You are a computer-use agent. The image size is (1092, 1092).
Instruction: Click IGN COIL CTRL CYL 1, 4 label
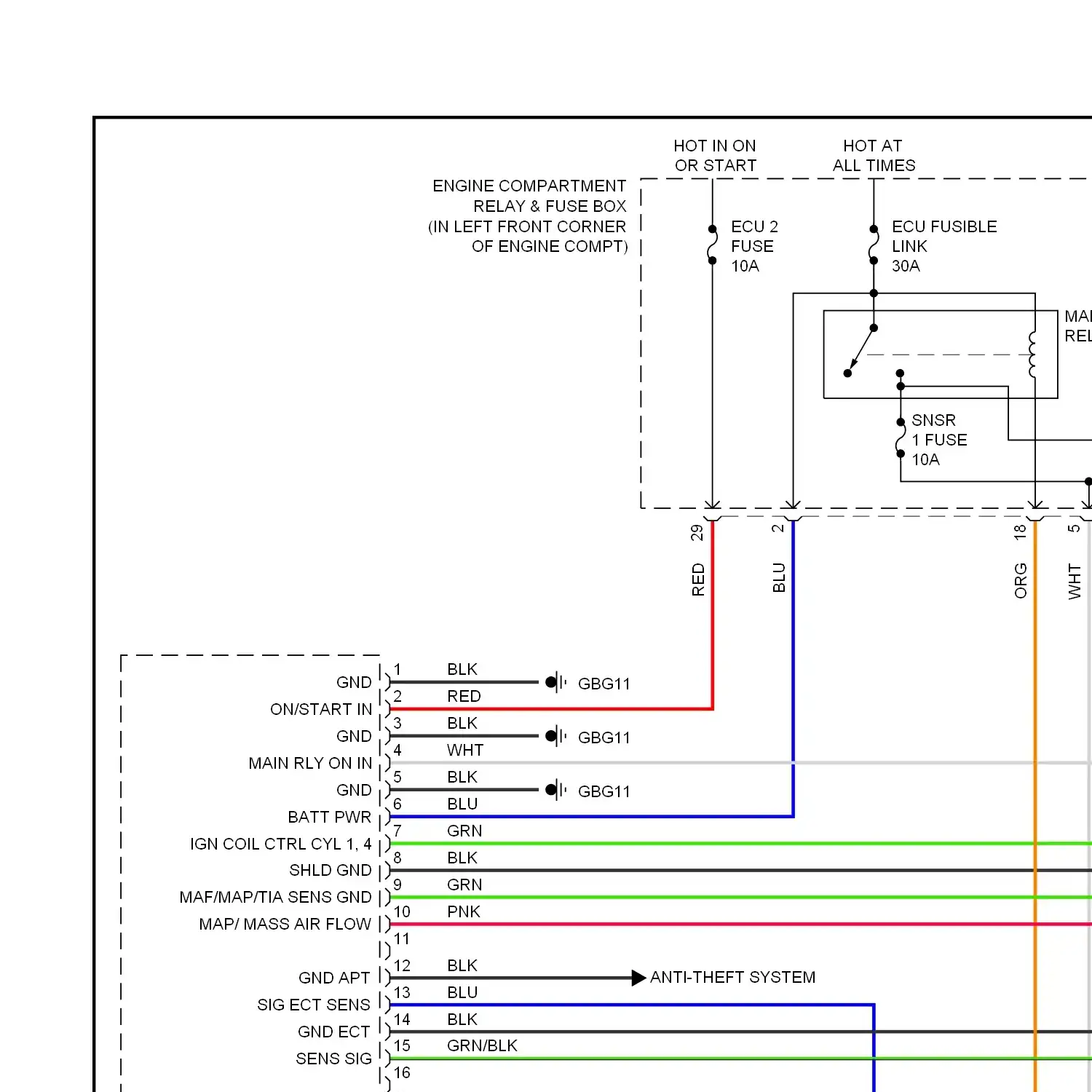281,844
